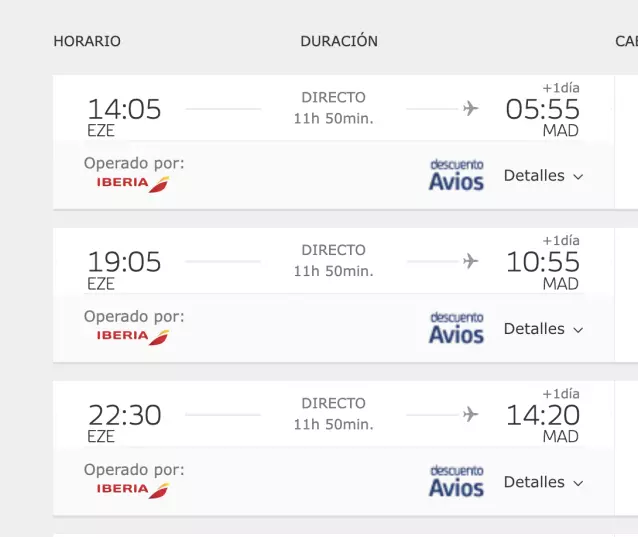Click descuento Avios badge on 19:05 flight
Viewport: 638px width, 537px height.
pyautogui.click(x=456, y=328)
